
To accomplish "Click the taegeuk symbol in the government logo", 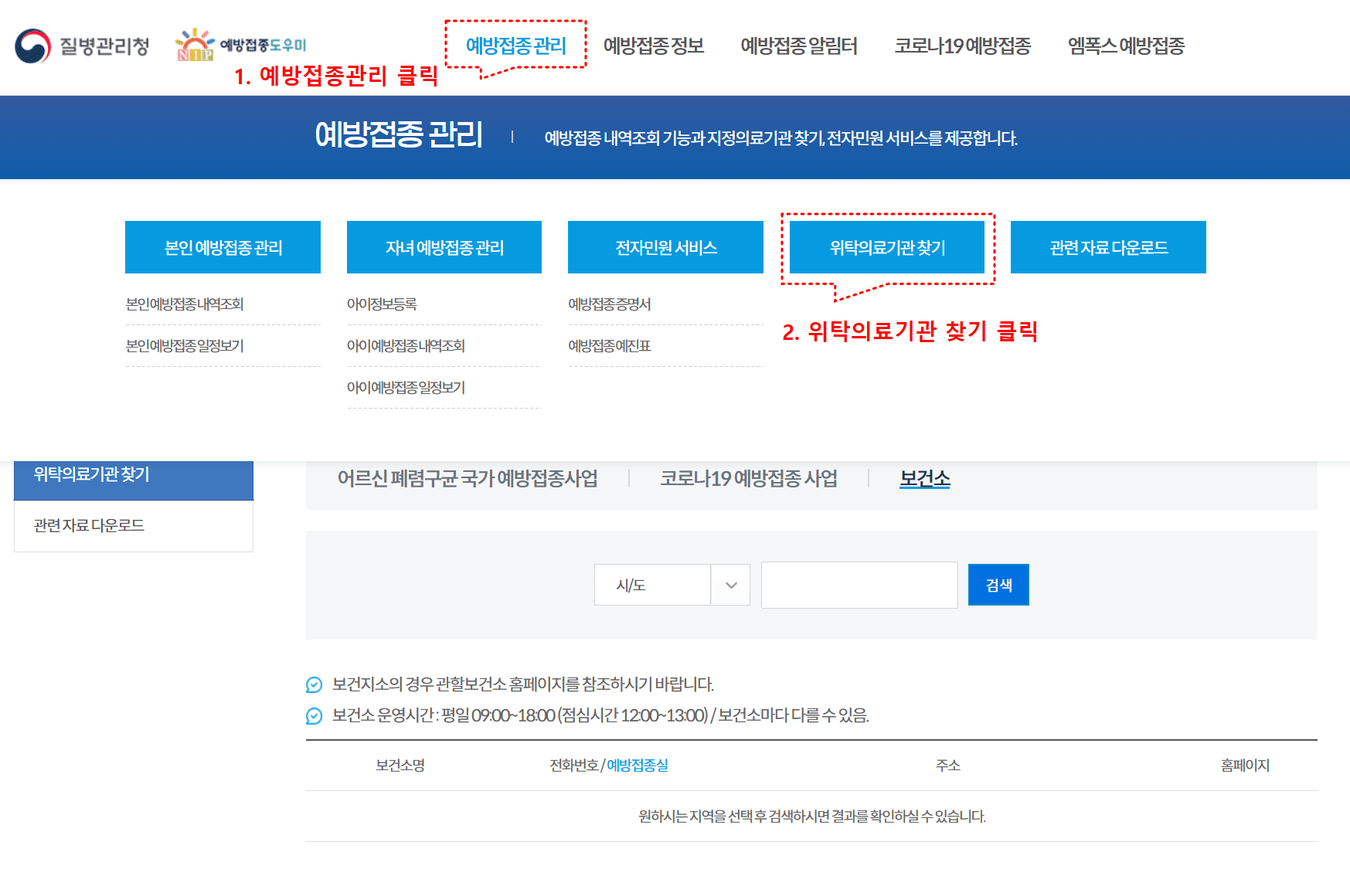I will tap(31, 46).
